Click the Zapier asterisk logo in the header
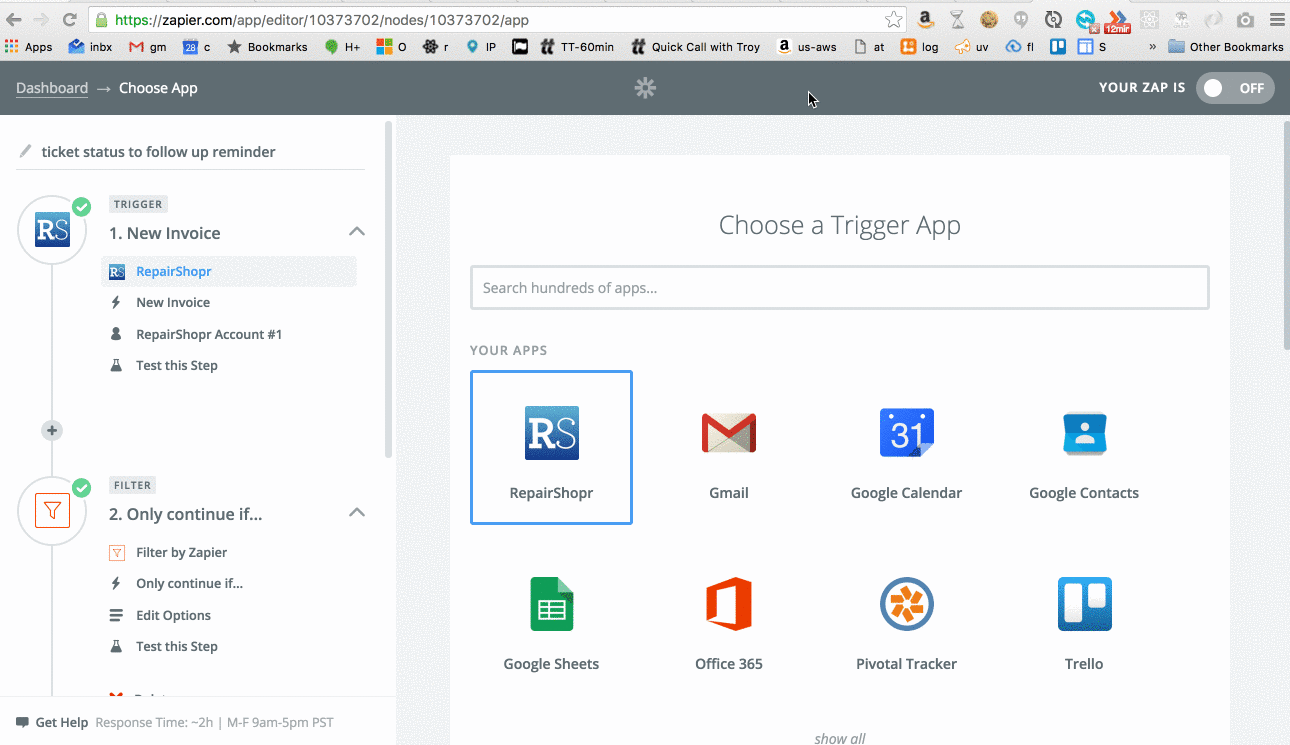1290x745 pixels. [x=645, y=88]
